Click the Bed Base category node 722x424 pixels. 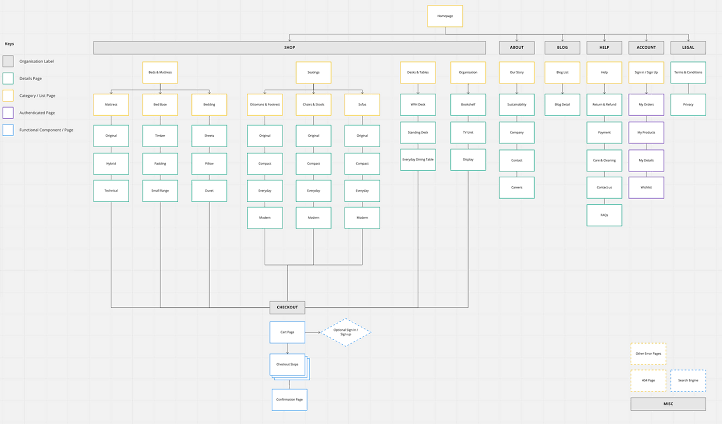pyautogui.click(x=160, y=105)
